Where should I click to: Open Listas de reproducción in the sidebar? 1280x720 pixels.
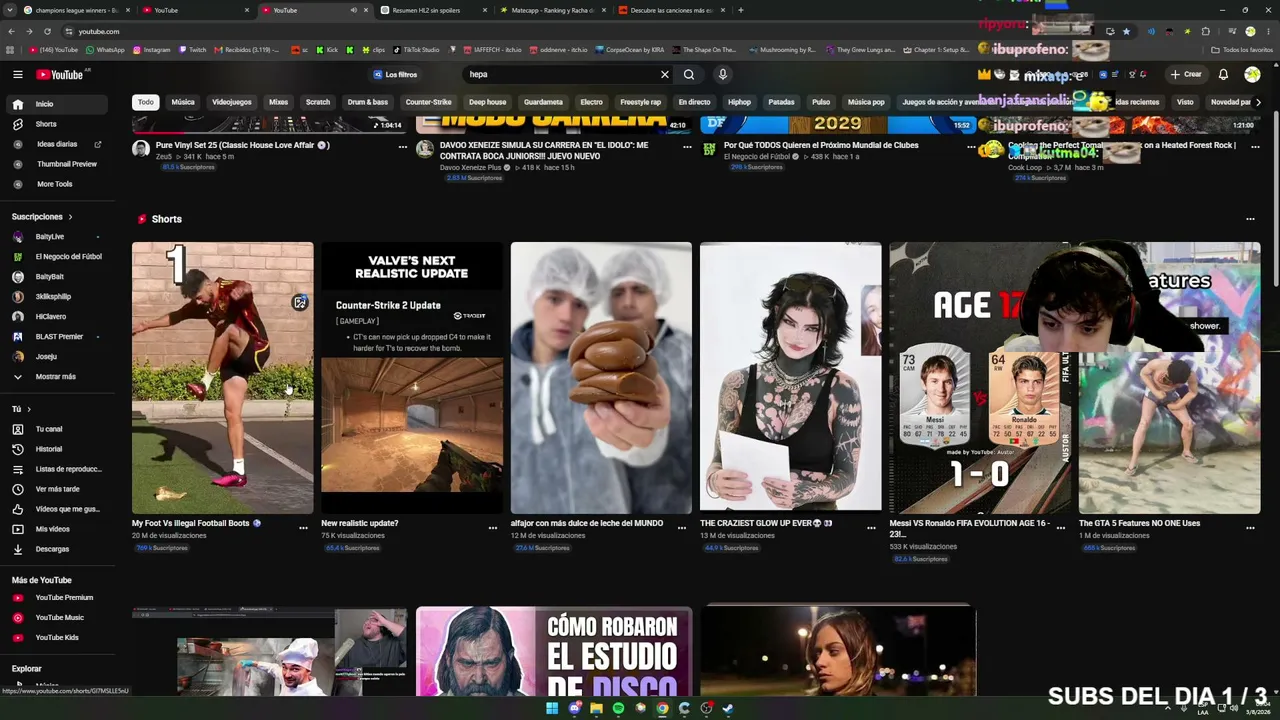tap(57, 469)
